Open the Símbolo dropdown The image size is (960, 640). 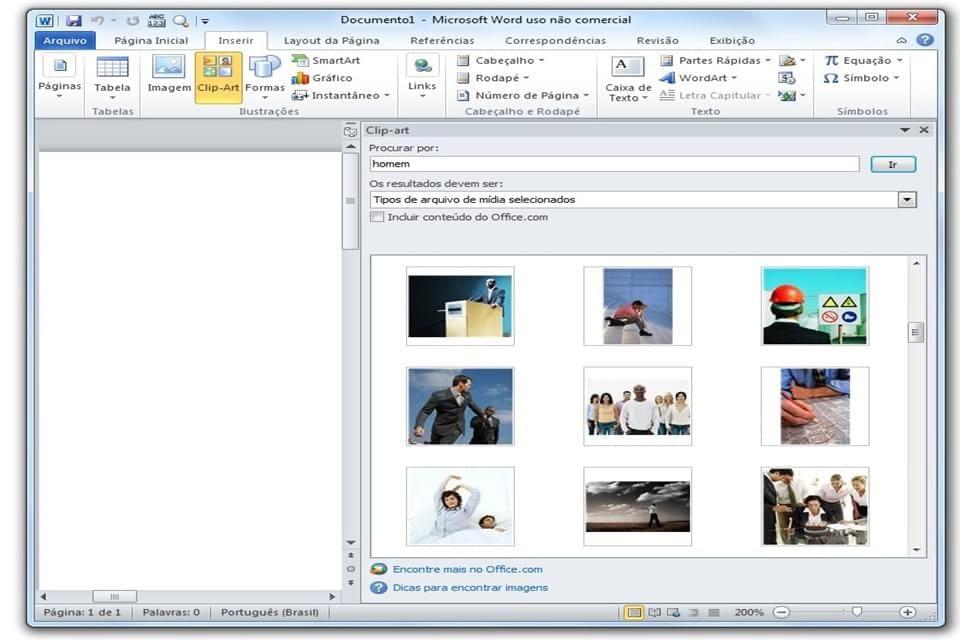pos(861,78)
